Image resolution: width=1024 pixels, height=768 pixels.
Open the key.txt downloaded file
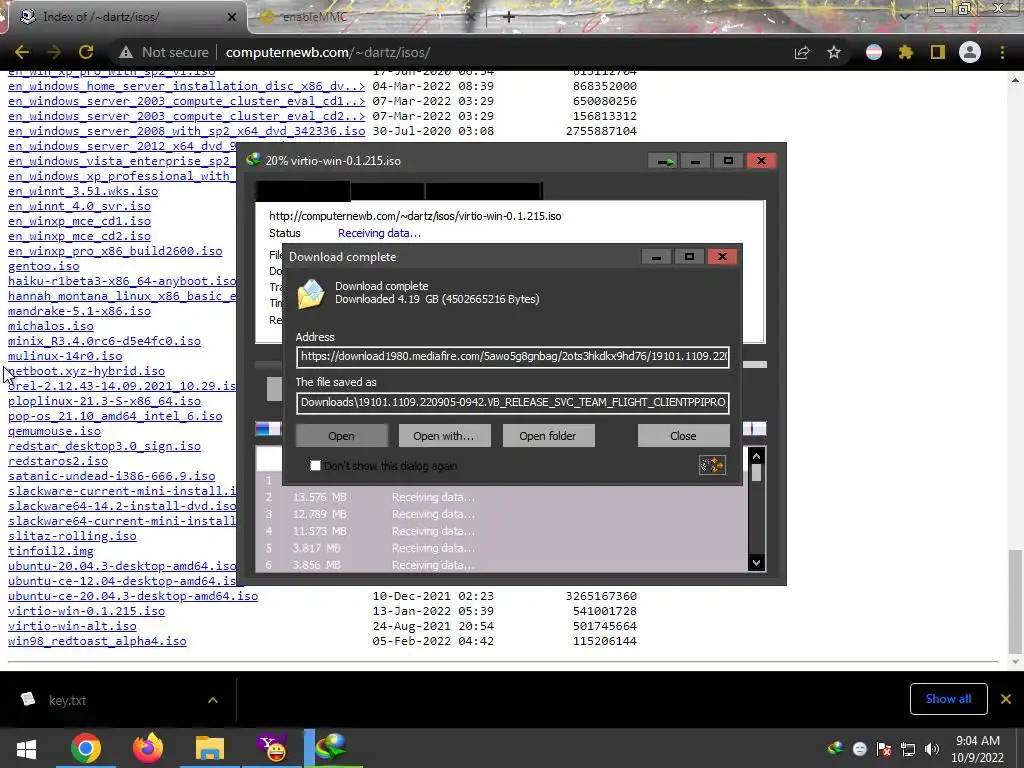click(67, 700)
